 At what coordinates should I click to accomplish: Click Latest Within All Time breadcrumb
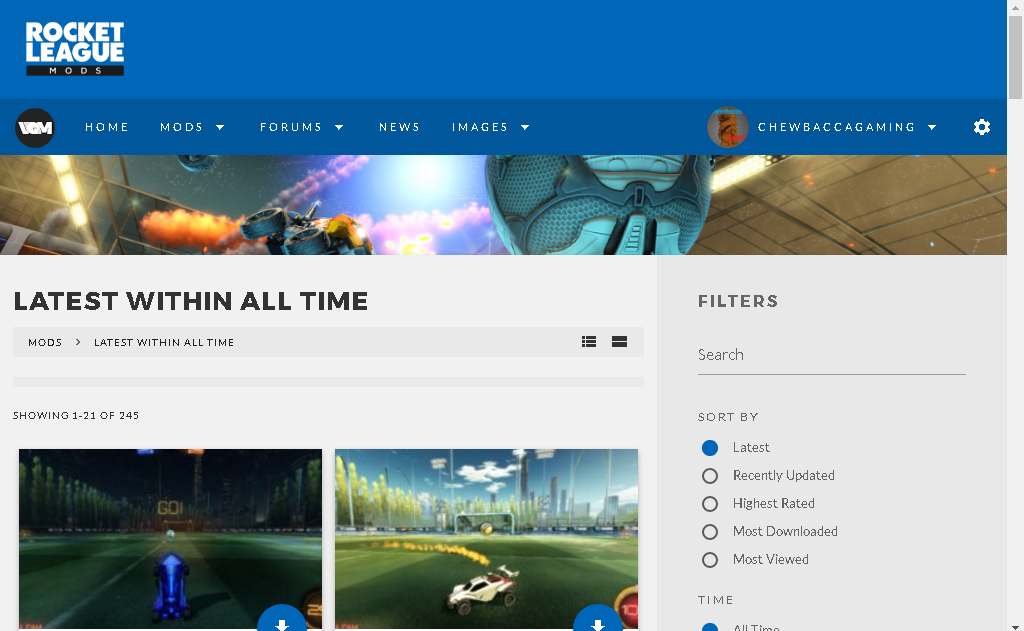click(x=164, y=342)
